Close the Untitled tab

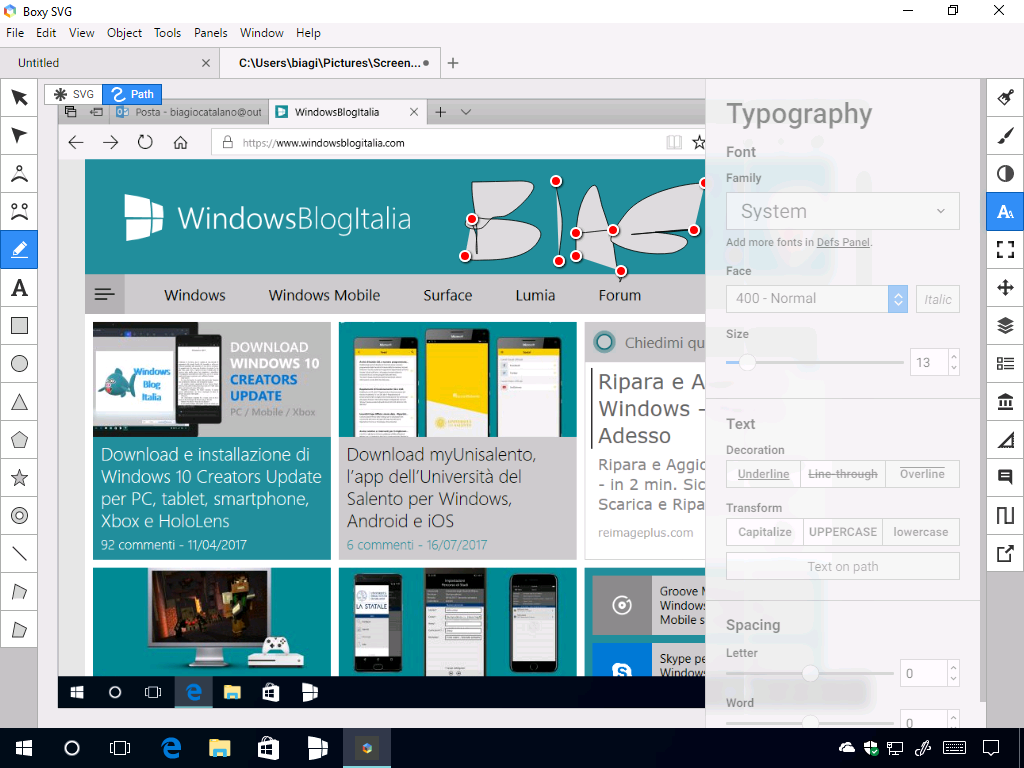pos(206,63)
